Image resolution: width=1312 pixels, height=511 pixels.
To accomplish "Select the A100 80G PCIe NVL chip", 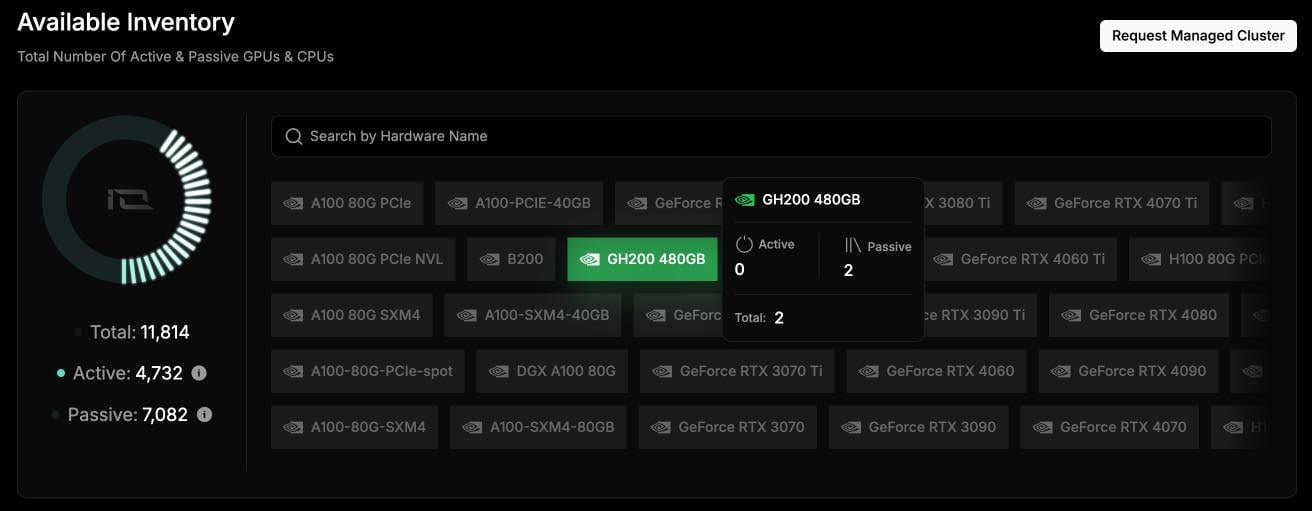I will [364, 259].
